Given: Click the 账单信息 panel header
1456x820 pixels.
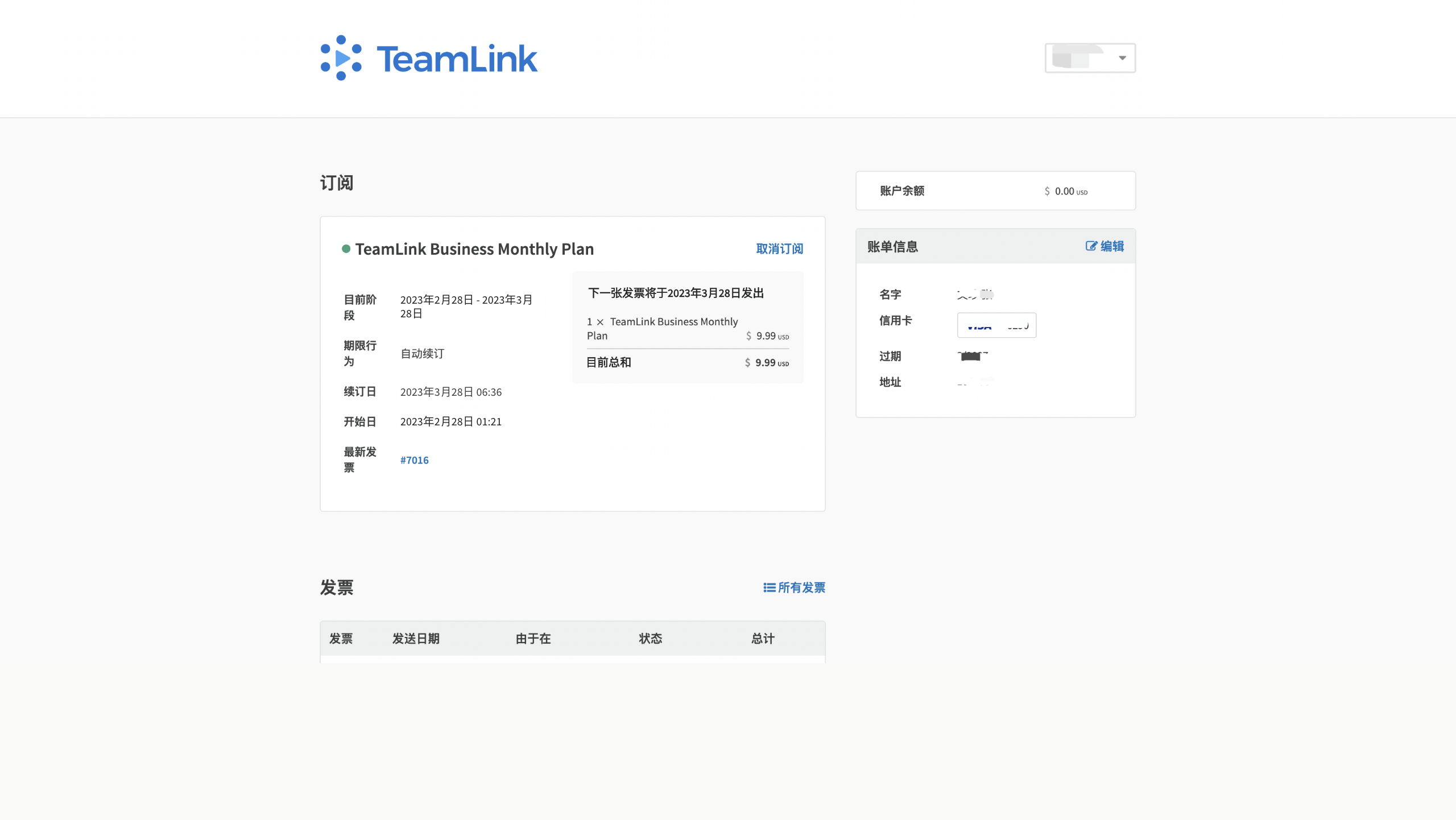Looking at the screenshot, I should click(893, 247).
